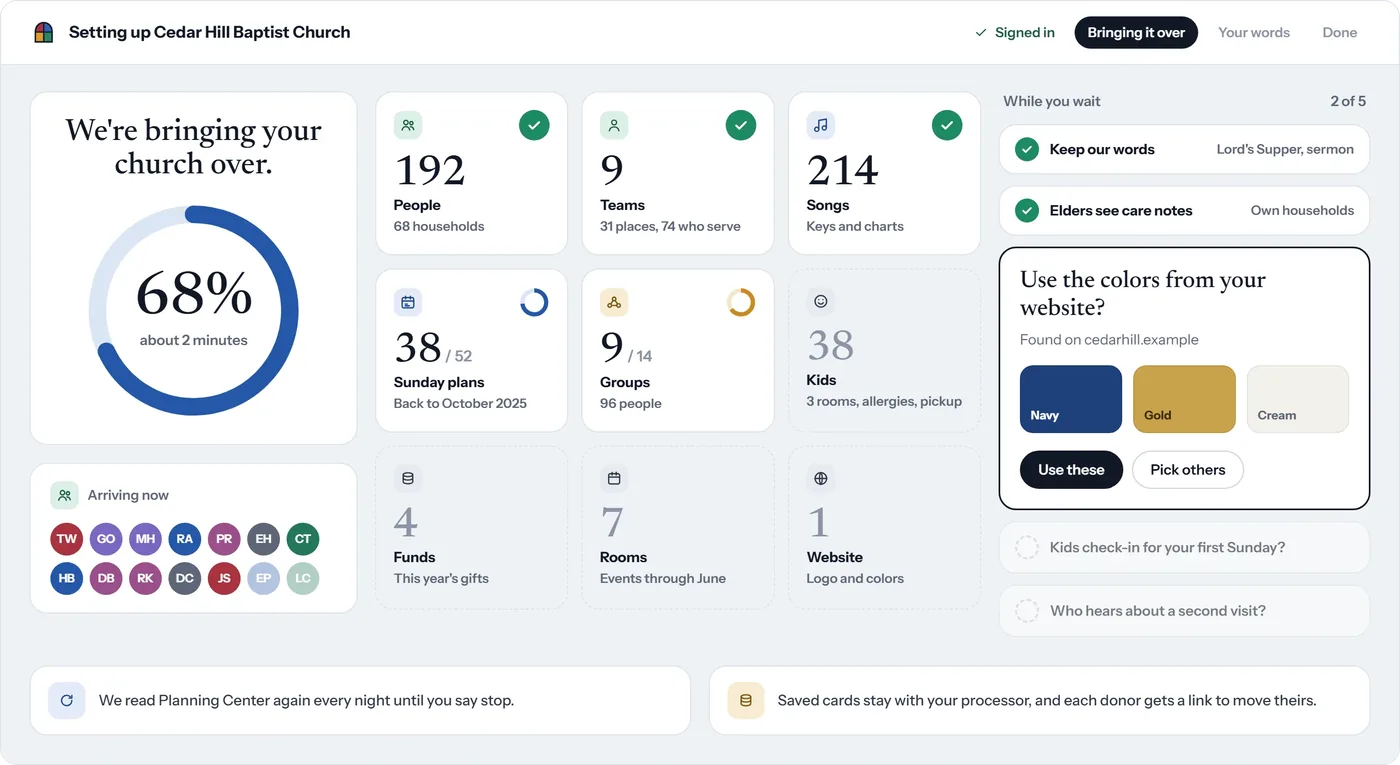Screen dimensions: 1400x765
Task: Click the Sunday plans progress ring
Action: point(534,302)
